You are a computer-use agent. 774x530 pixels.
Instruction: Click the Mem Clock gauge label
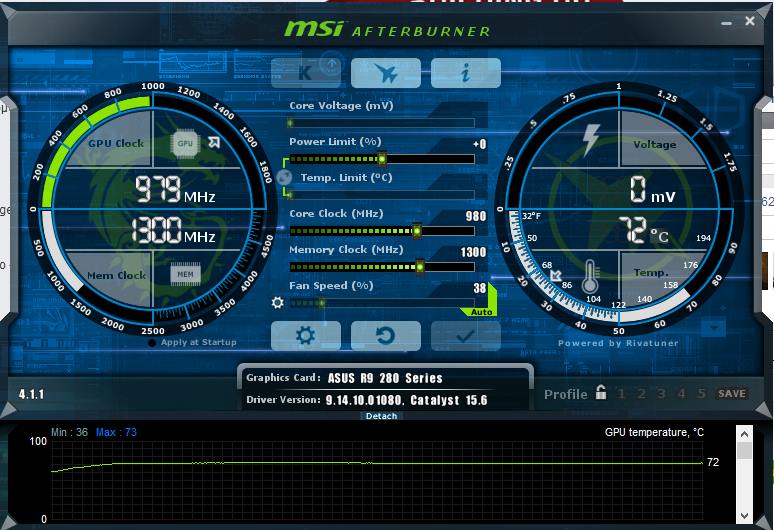[x=116, y=275]
